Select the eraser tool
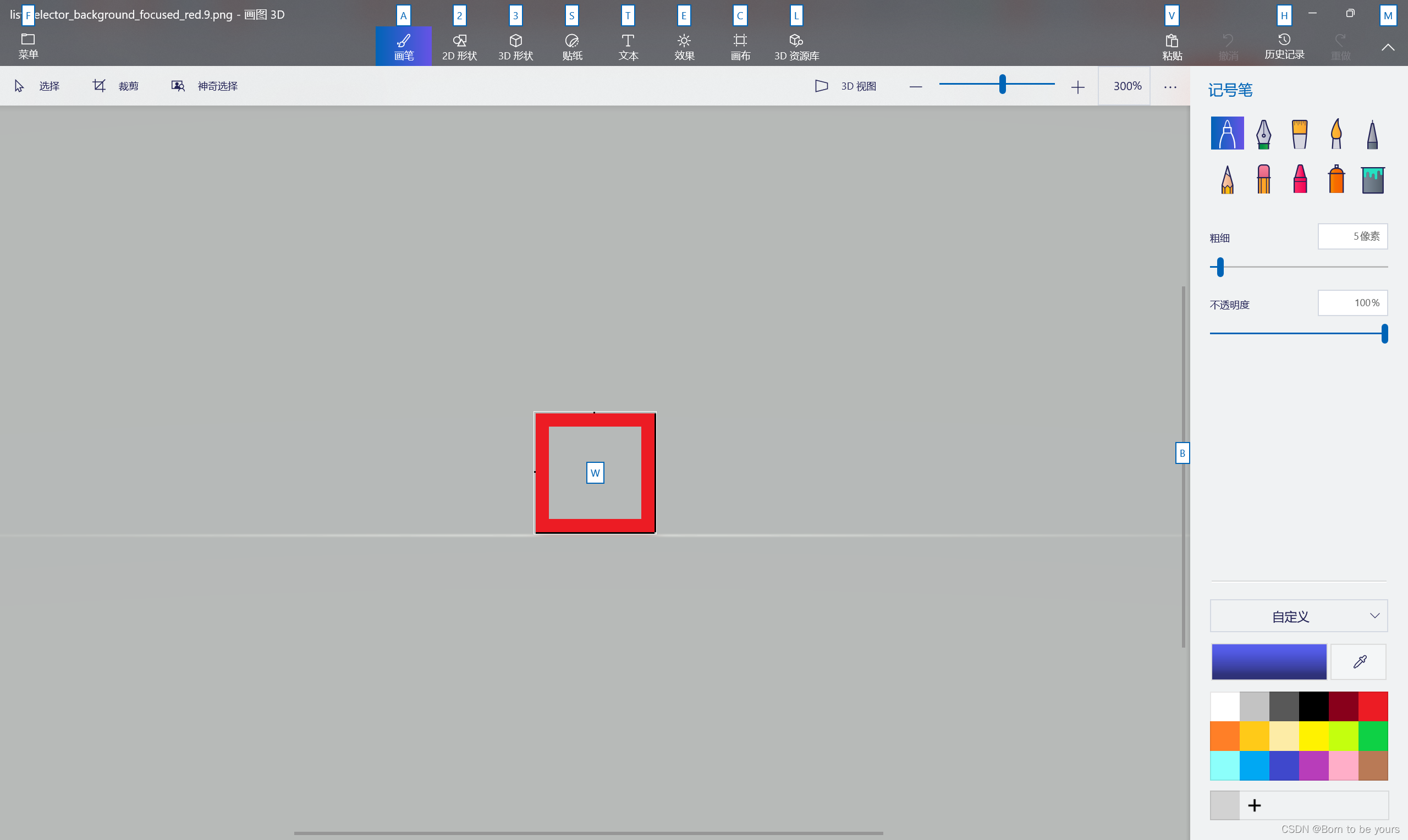This screenshot has height=840, width=1408. (1263, 180)
